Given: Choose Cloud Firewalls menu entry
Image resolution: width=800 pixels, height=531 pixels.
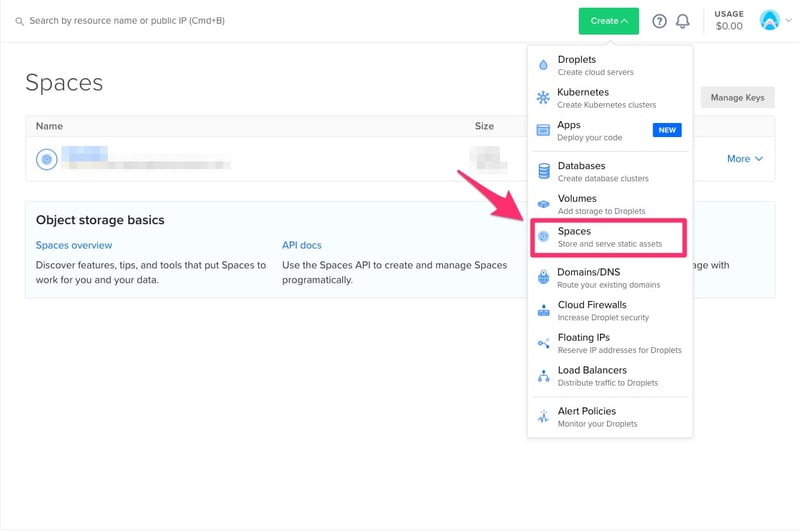Looking at the screenshot, I should click(610, 310).
